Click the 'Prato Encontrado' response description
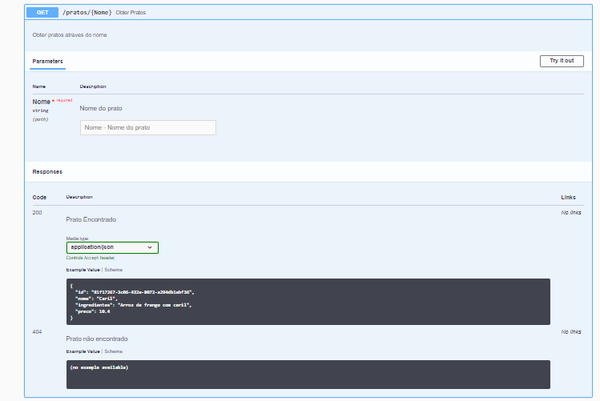Screen dimensions: 600x401 point(91,219)
